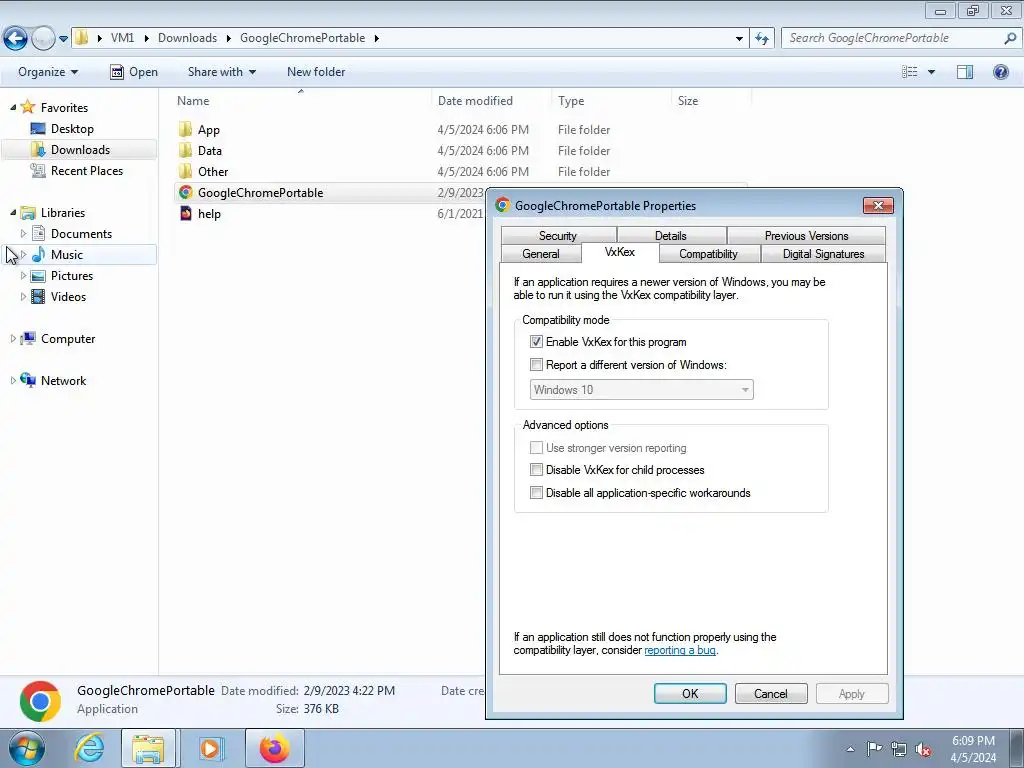The image size is (1024, 768).
Task: Open the address bar history dropdown
Action: point(739,39)
